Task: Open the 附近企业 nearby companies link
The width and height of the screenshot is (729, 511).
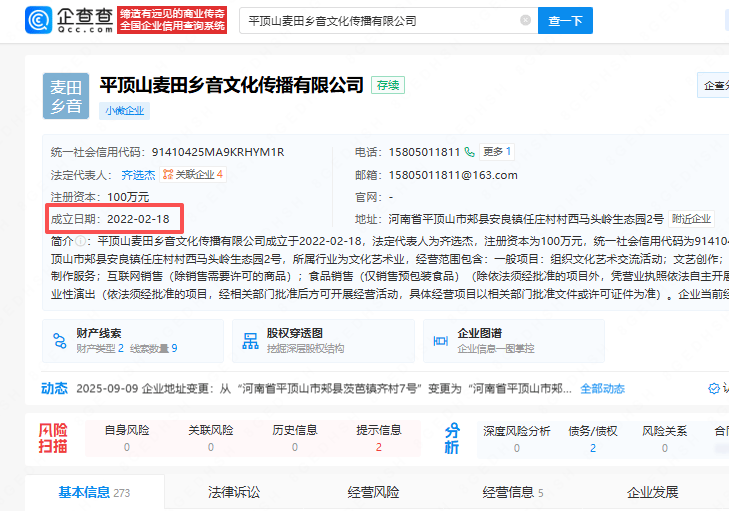Action: click(691, 218)
